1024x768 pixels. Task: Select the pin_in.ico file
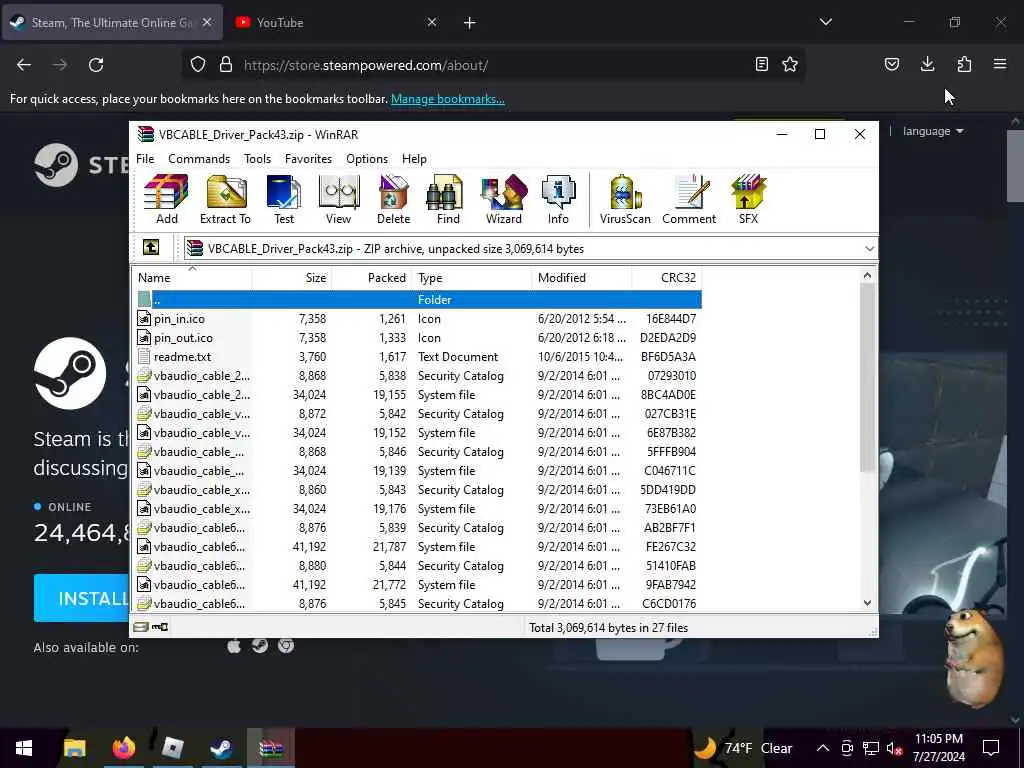point(418,319)
